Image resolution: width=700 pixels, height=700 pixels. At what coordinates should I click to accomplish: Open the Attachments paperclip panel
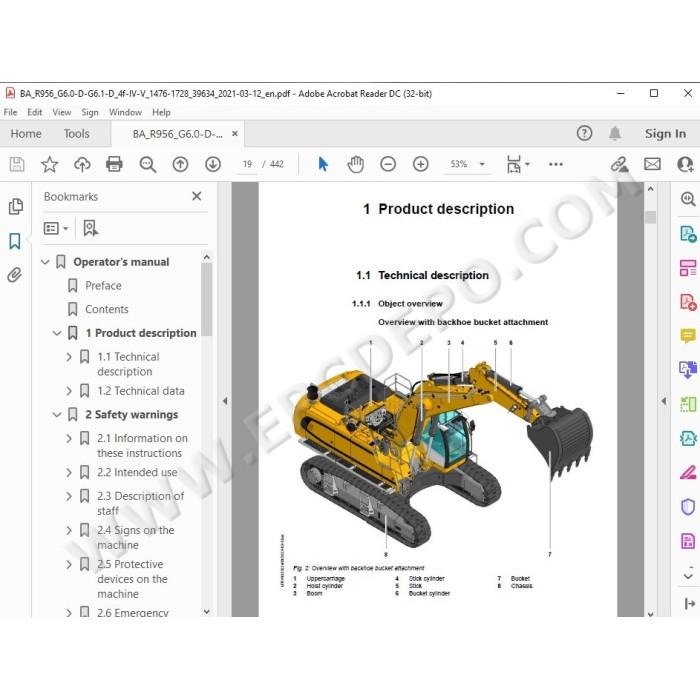(x=14, y=275)
